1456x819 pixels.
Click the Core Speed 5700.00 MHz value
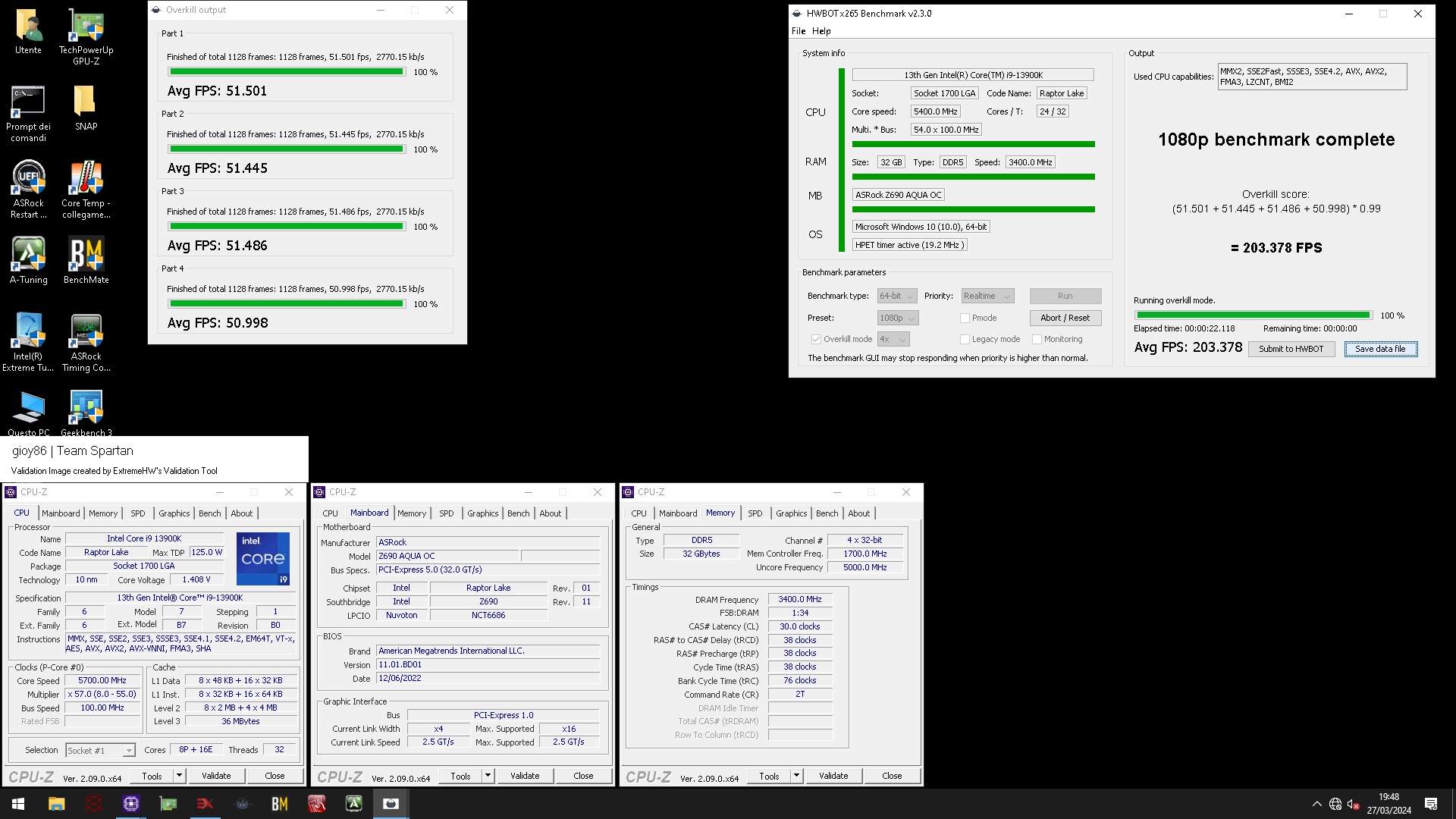[102, 680]
